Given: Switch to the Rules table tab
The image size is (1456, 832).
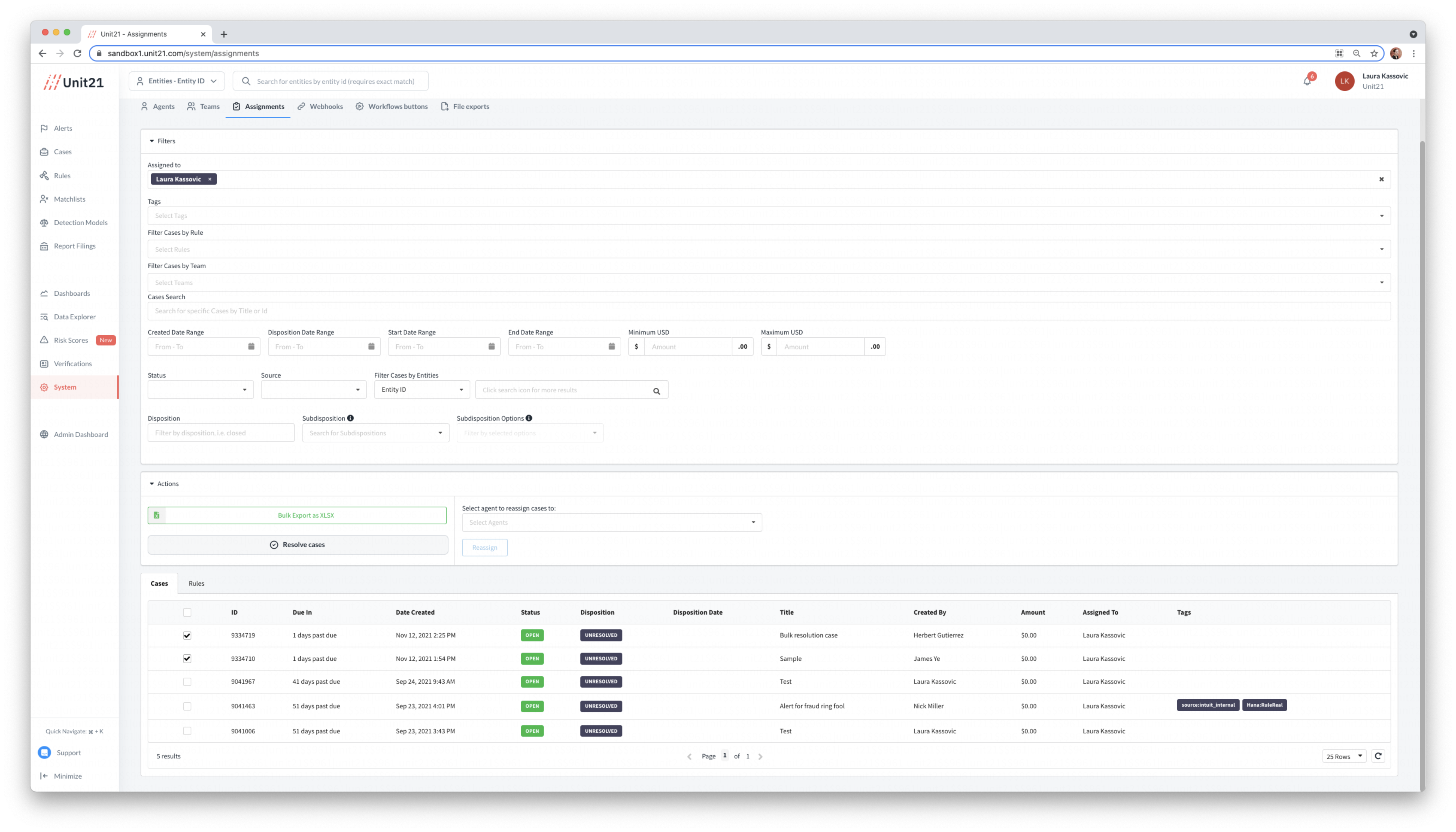Looking at the screenshot, I should coord(196,584).
